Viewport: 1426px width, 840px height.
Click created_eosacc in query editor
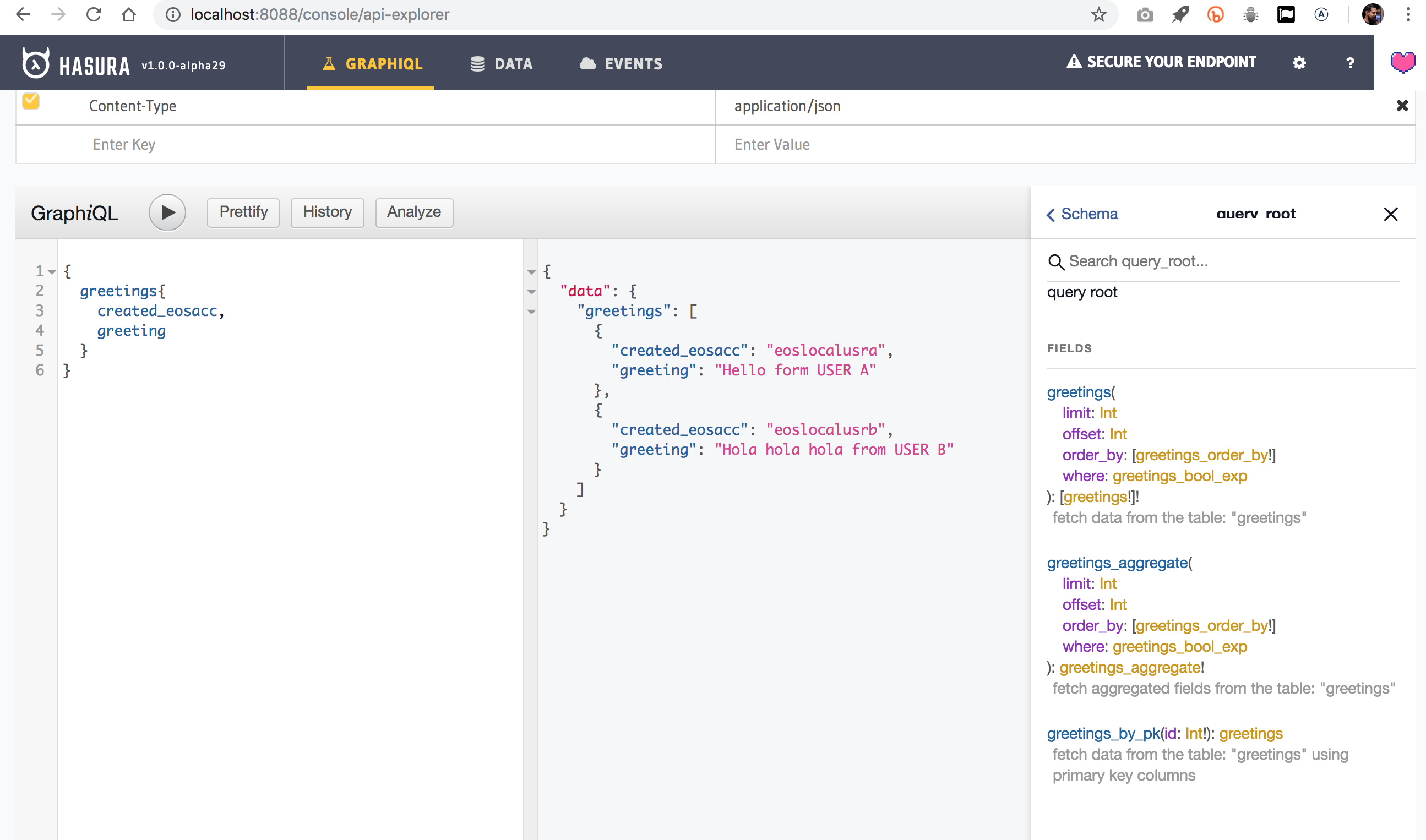[157, 312]
